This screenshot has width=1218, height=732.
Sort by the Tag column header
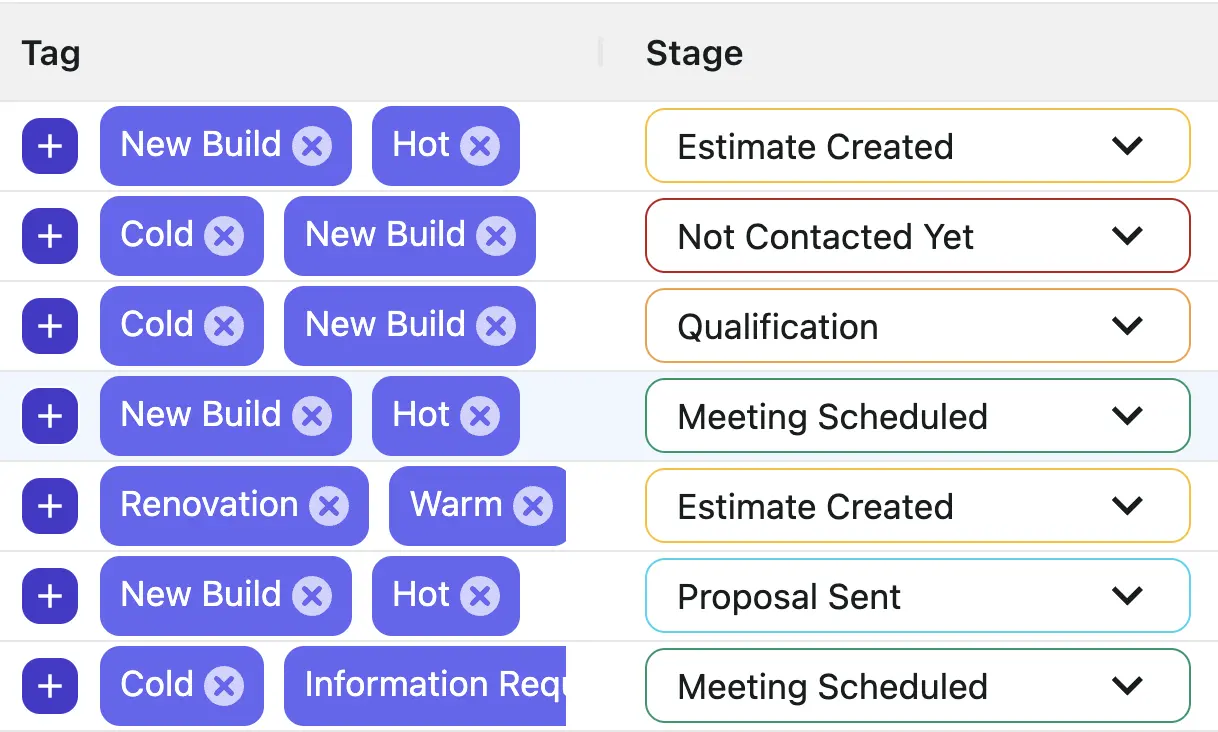51,53
